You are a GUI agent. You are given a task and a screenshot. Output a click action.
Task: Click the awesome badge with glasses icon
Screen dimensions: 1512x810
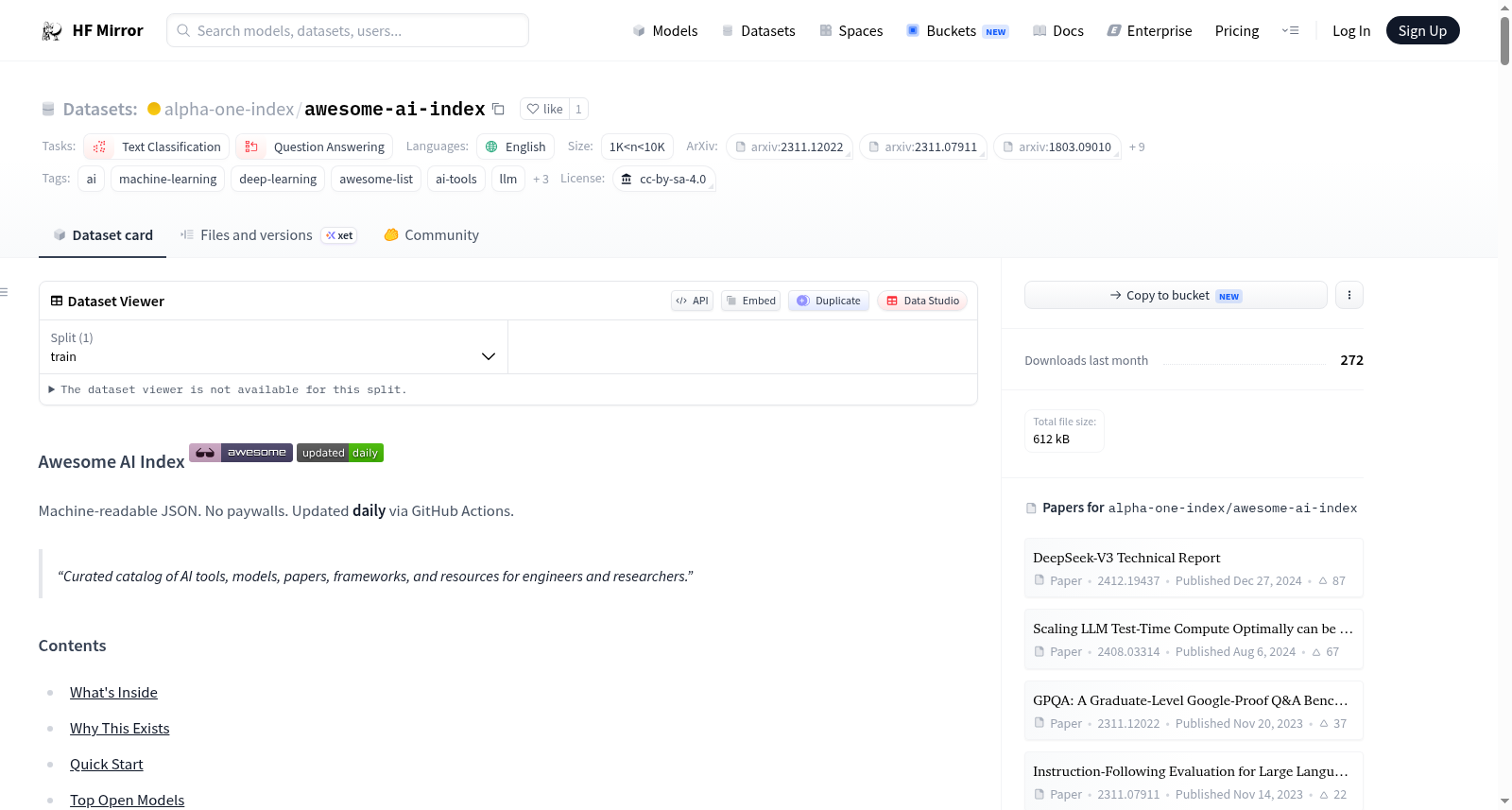click(x=239, y=453)
